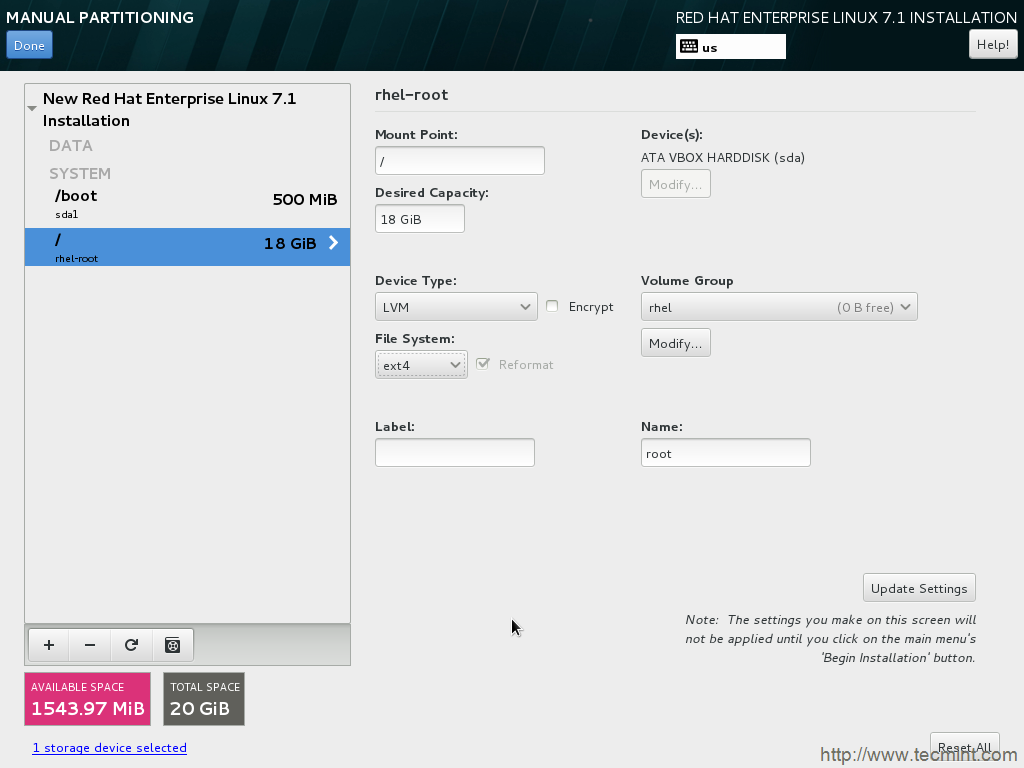Toggle the Reformat checkbox
The width and height of the screenshot is (1024, 768).
pos(484,364)
